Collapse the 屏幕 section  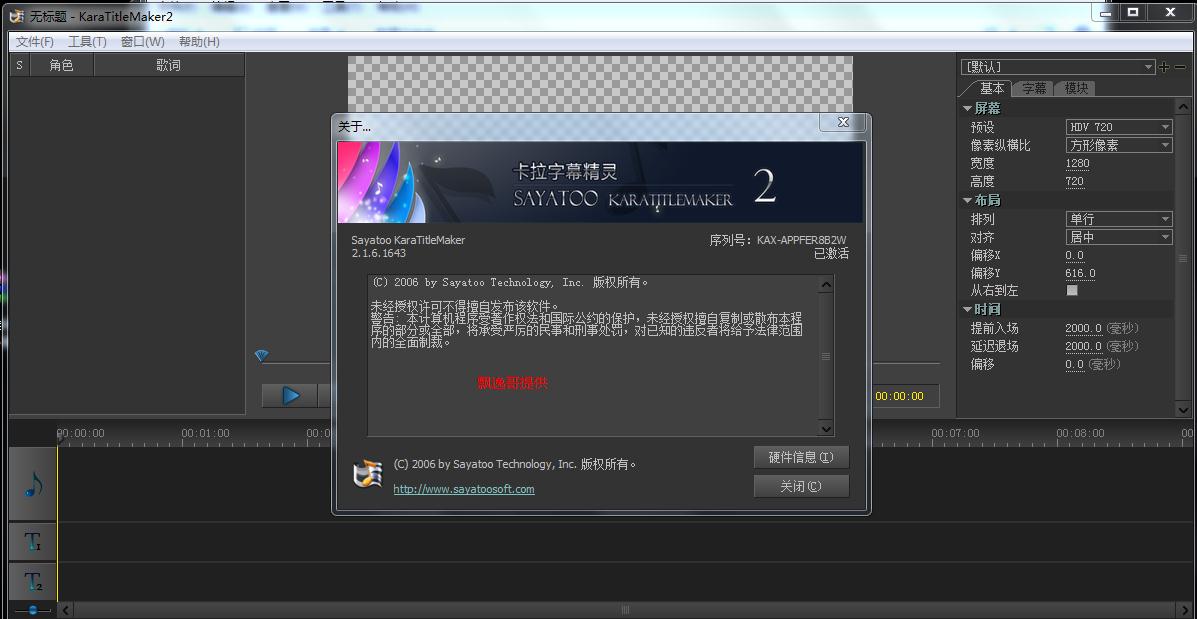[967, 108]
